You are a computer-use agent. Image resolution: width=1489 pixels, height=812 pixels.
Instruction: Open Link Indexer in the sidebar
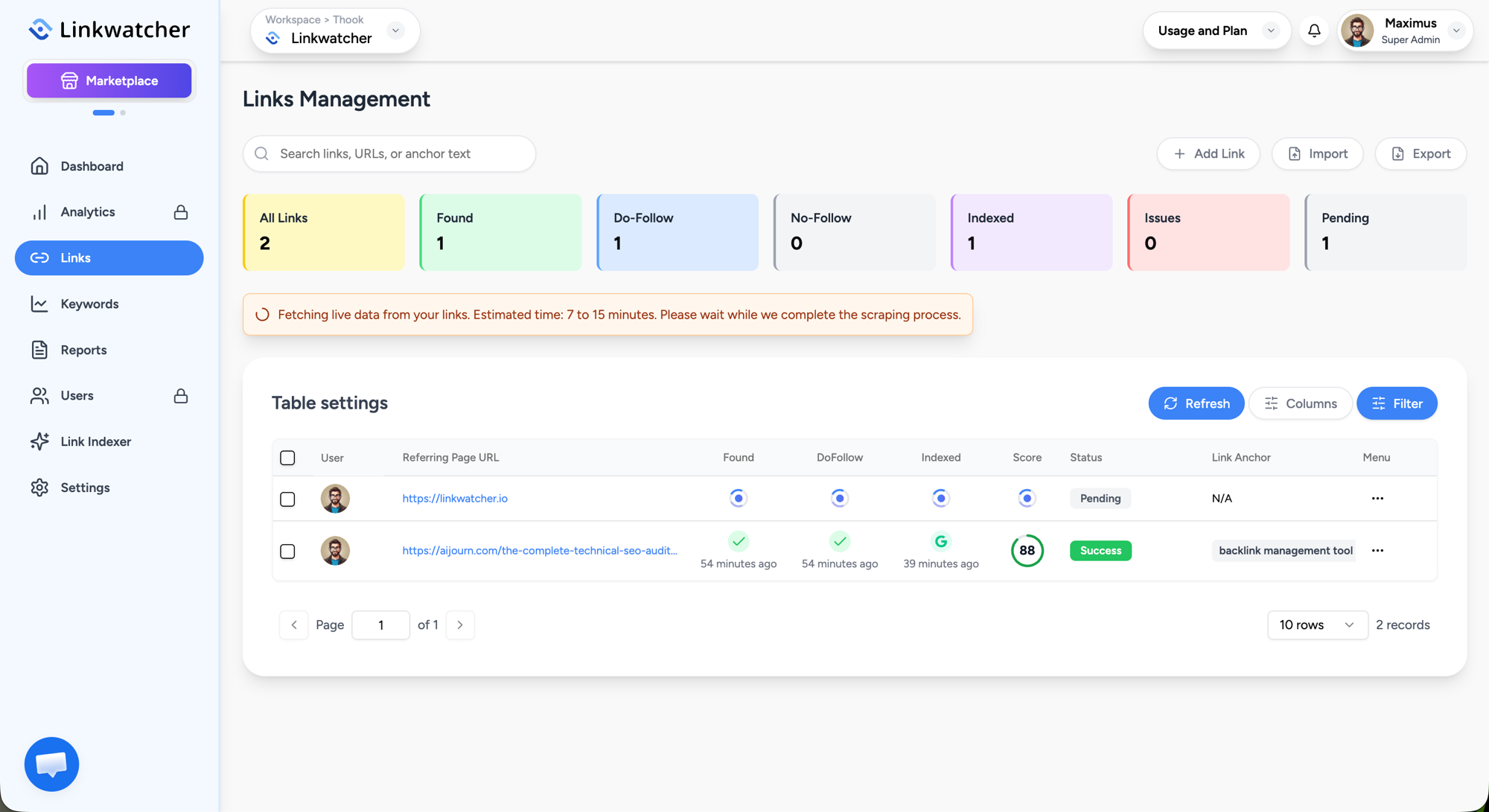(x=109, y=442)
